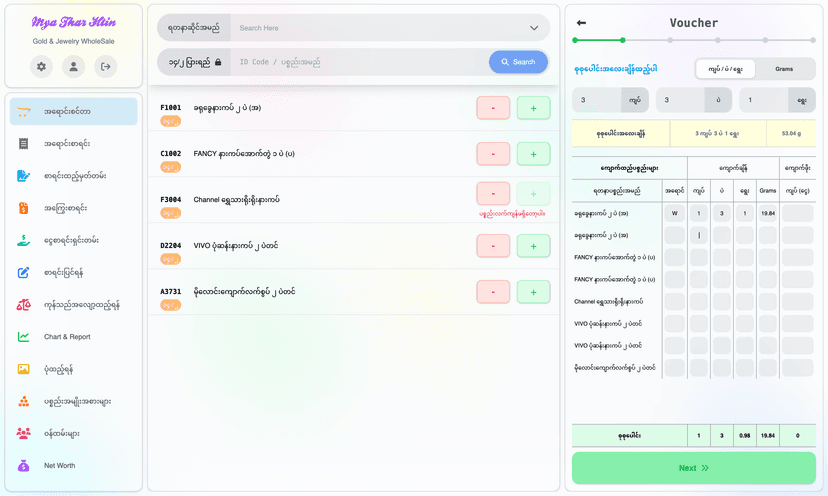Click first step dot on voucher progress bar
The width and height of the screenshot is (828, 496).
575,40
